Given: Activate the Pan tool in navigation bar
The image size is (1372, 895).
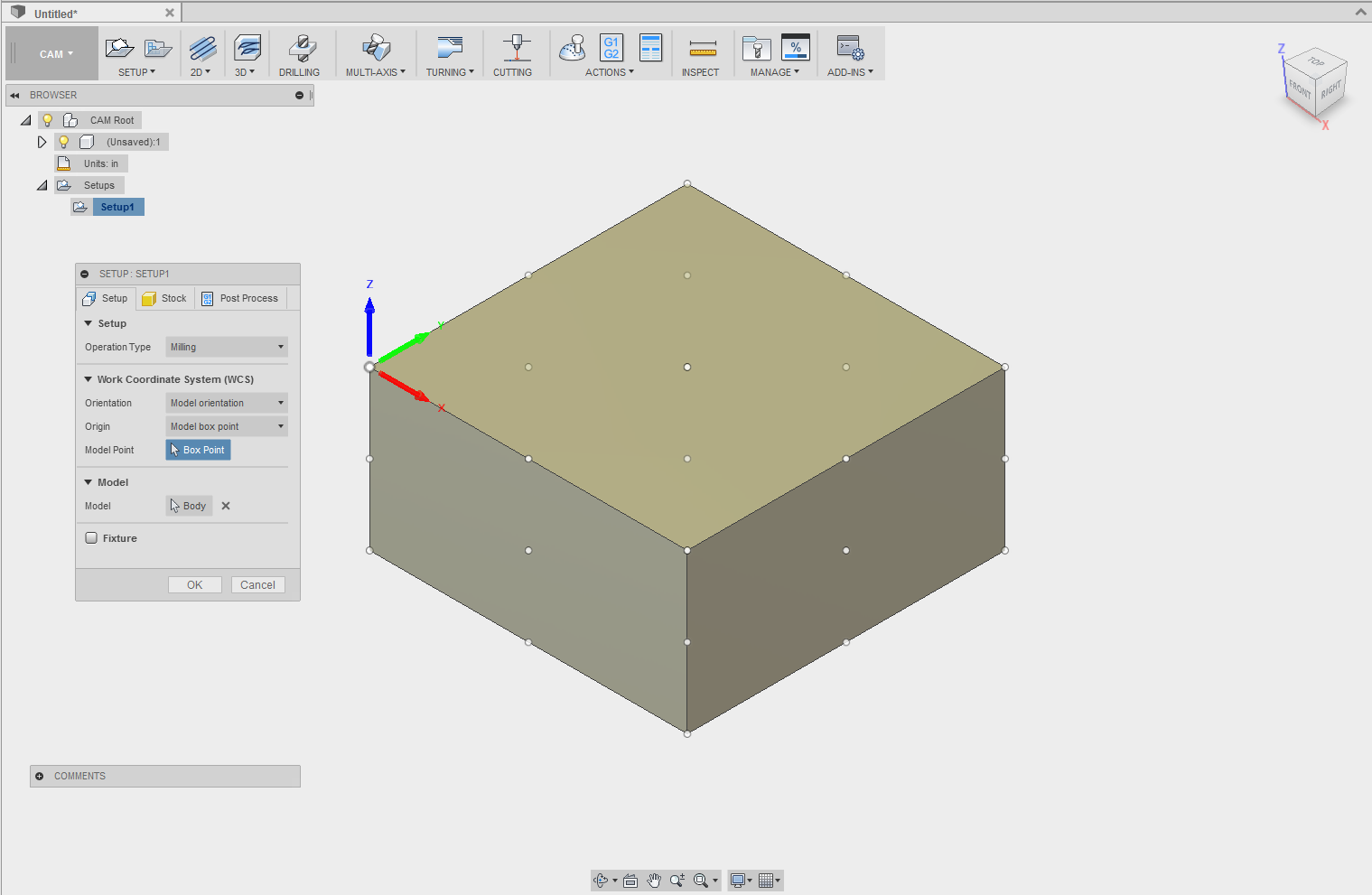Looking at the screenshot, I should click(654, 880).
